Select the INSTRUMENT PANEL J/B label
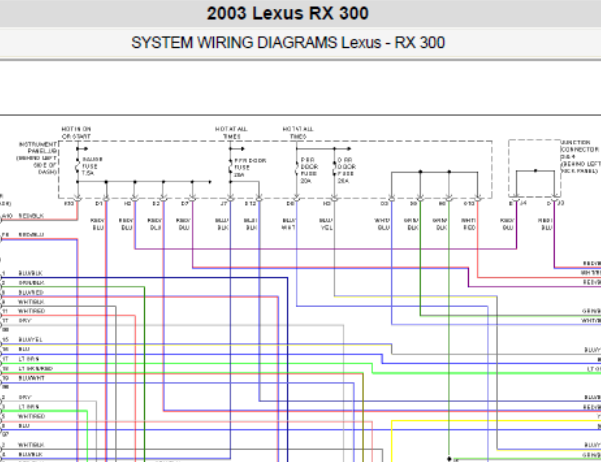This screenshot has height=462, width=601. (37, 158)
